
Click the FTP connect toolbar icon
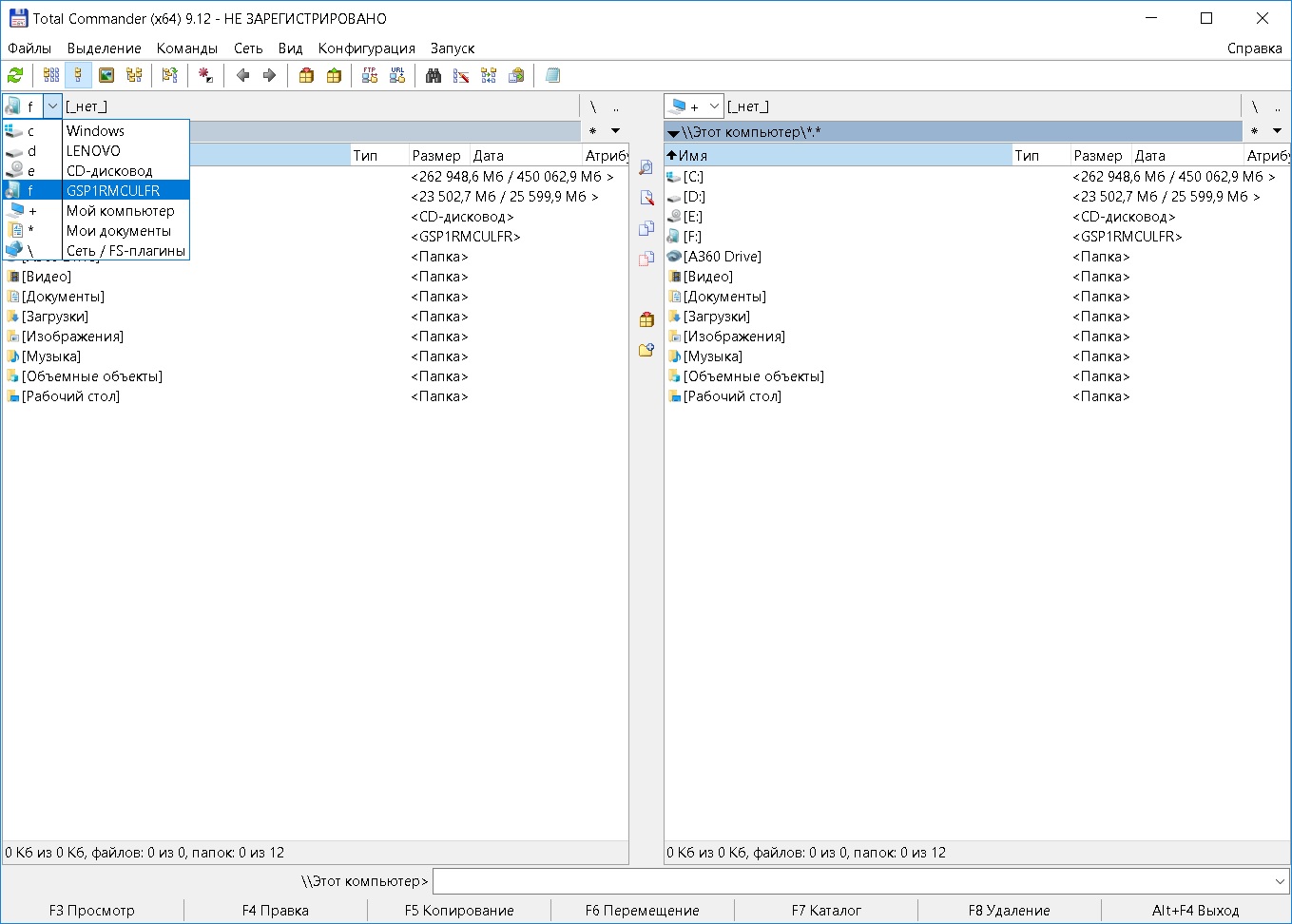point(370,75)
